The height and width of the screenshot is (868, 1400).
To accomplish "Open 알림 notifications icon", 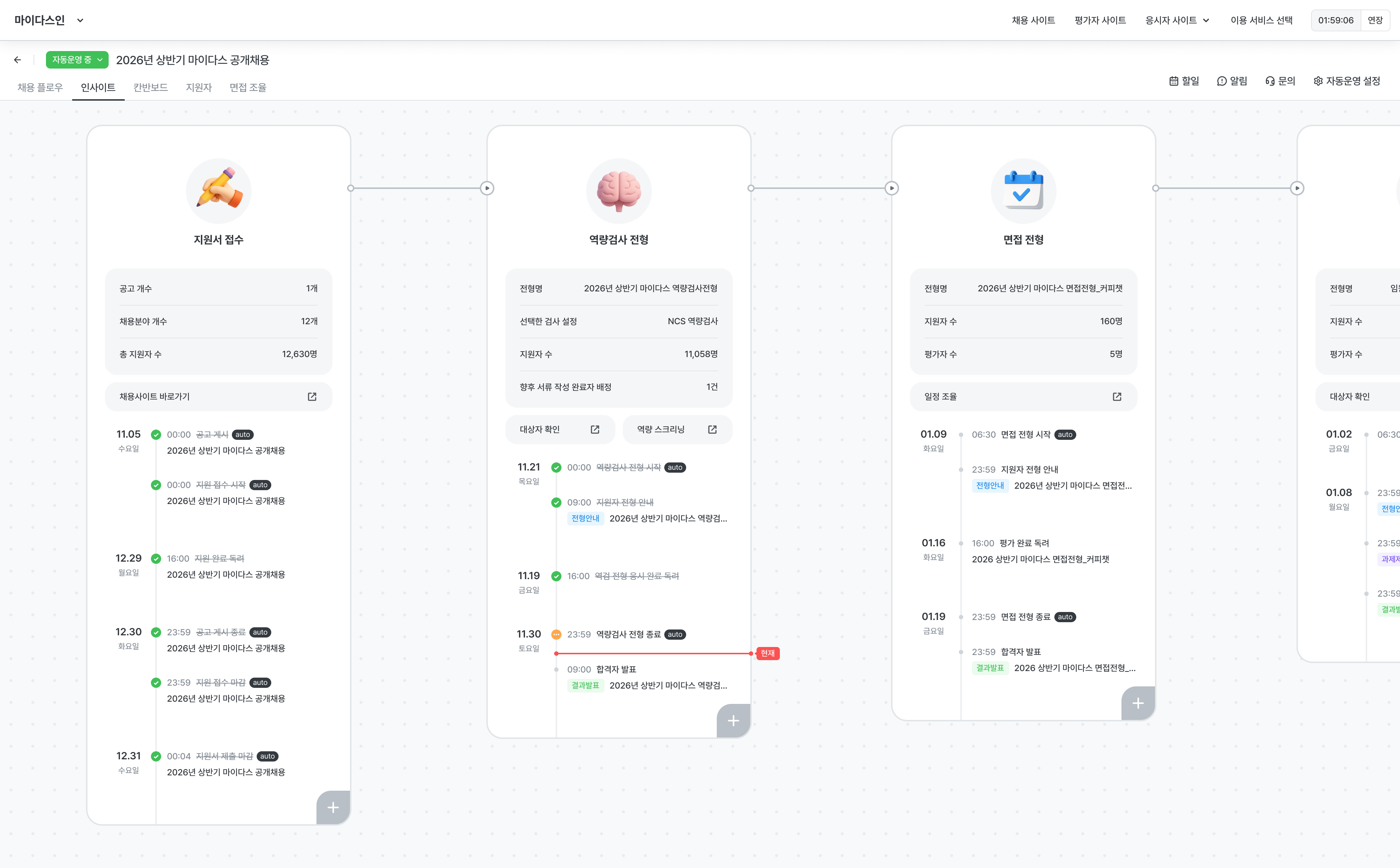I will coord(1222,81).
